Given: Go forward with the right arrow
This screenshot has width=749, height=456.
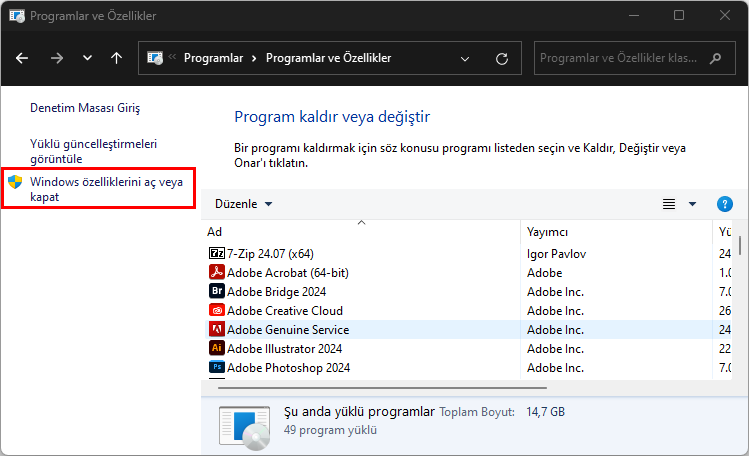Looking at the screenshot, I should point(57,58).
